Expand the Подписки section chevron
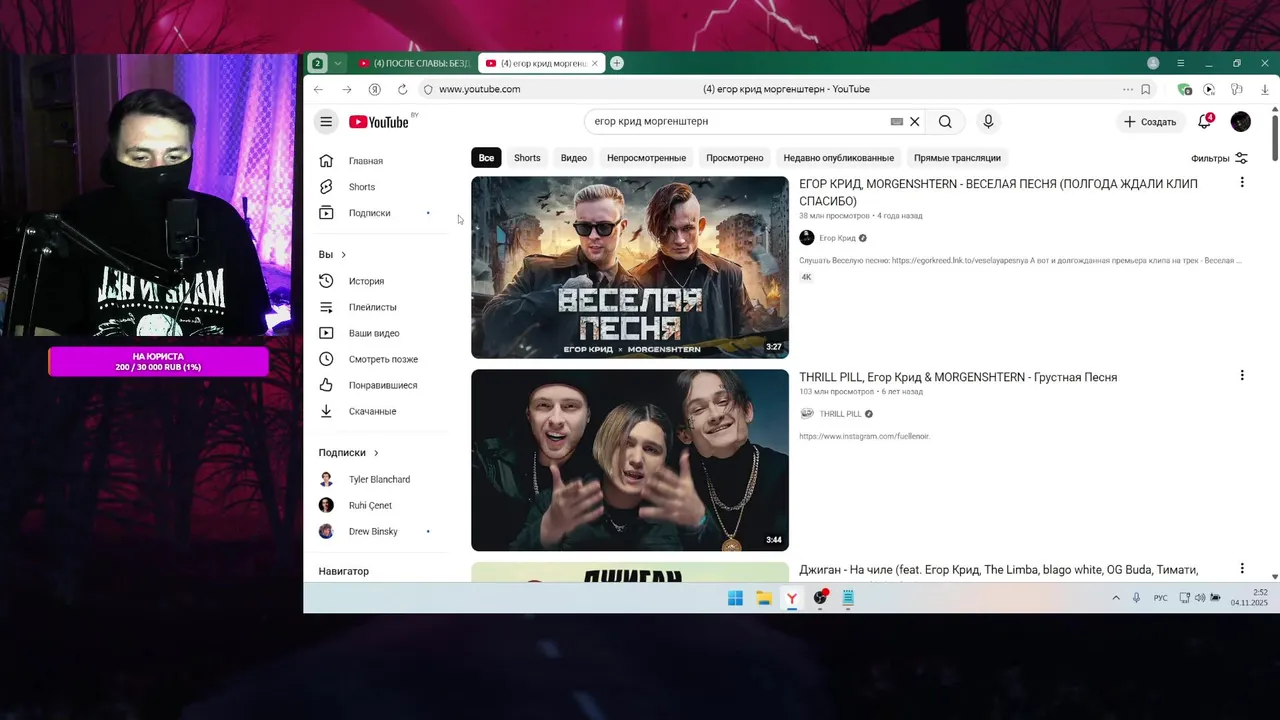The width and height of the screenshot is (1280, 720). 376,453
